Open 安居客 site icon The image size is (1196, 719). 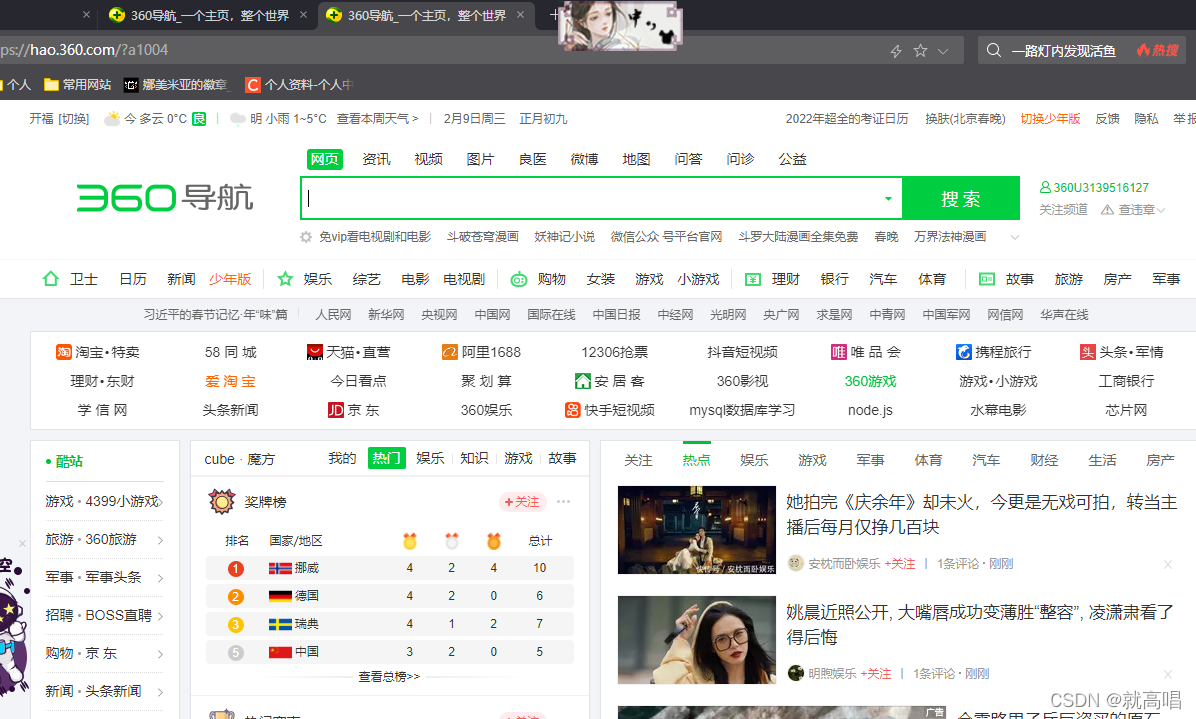[x=583, y=380]
